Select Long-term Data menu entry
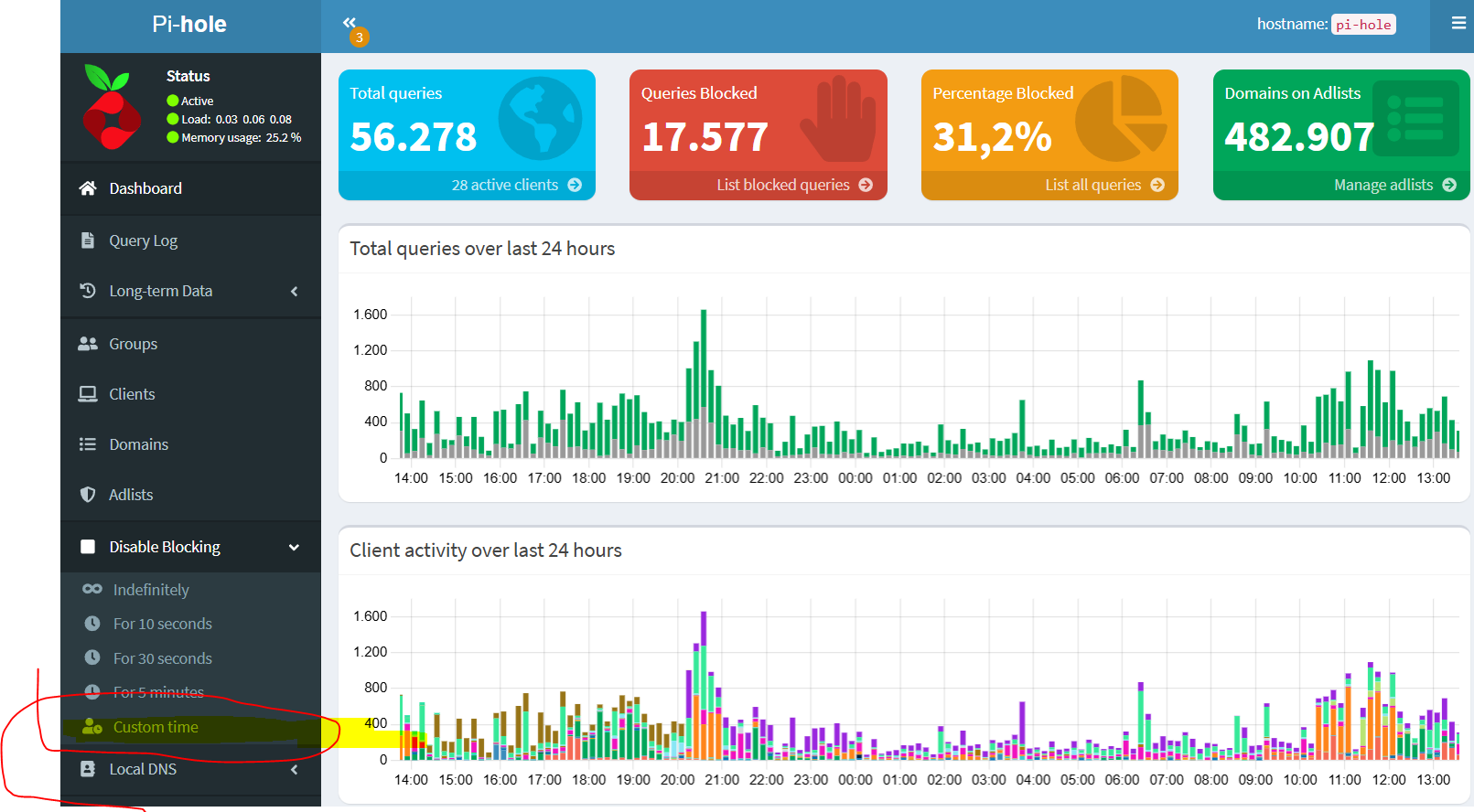Image resolution: width=1474 pixels, height=812 pixels. [x=190, y=291]
